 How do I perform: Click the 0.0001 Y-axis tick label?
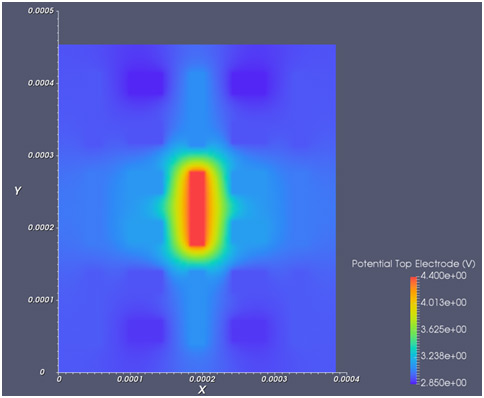(x=41, y=300)
